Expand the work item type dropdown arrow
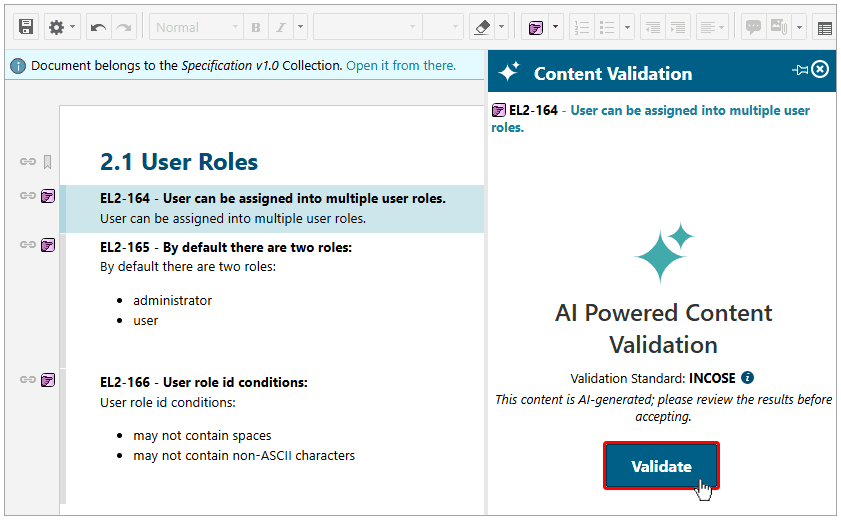Screen dimensions: 841x520 (x=556, y=27)
